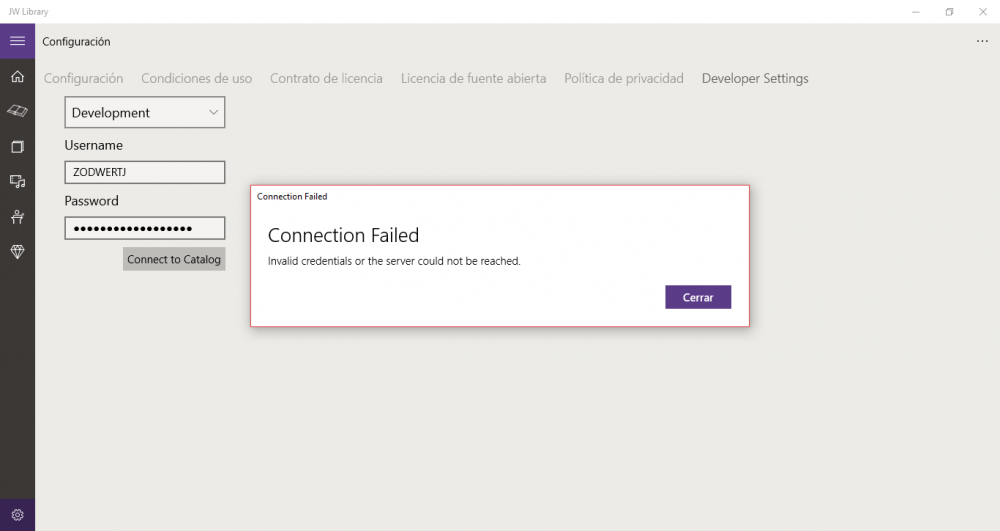Open the Política de privacidad tab

624,78
